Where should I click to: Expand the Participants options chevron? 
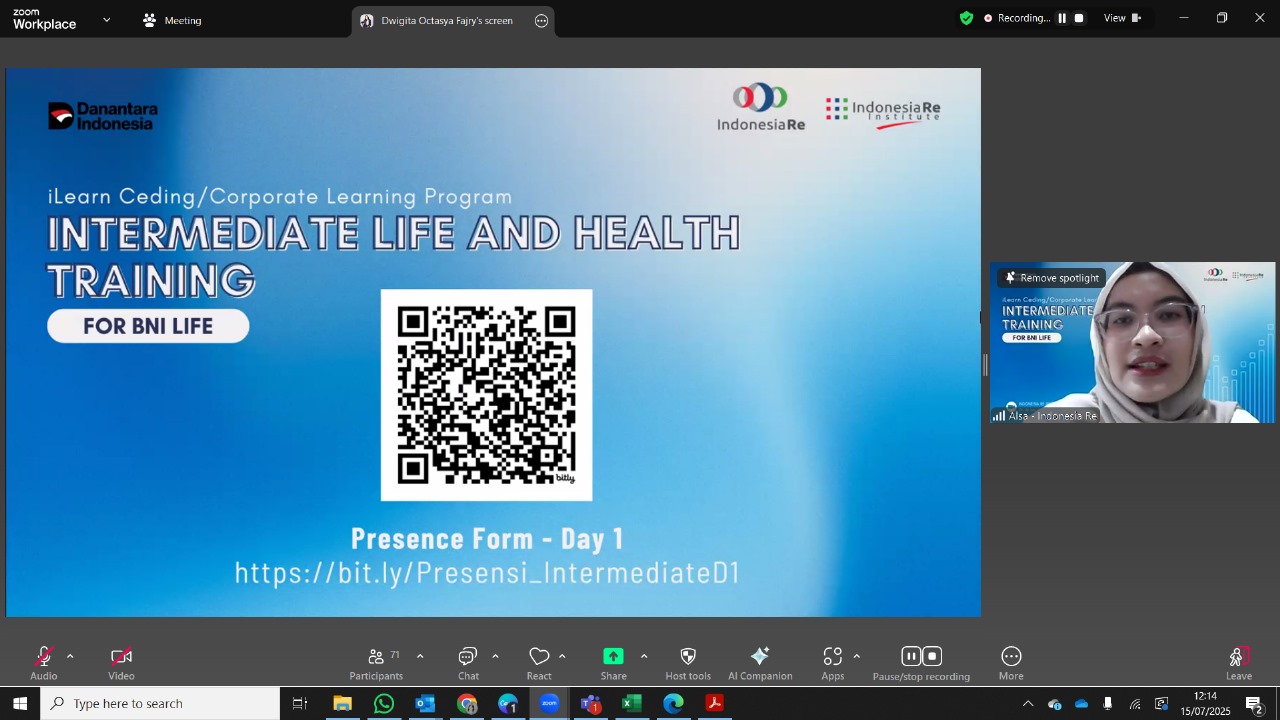point(420,657)
